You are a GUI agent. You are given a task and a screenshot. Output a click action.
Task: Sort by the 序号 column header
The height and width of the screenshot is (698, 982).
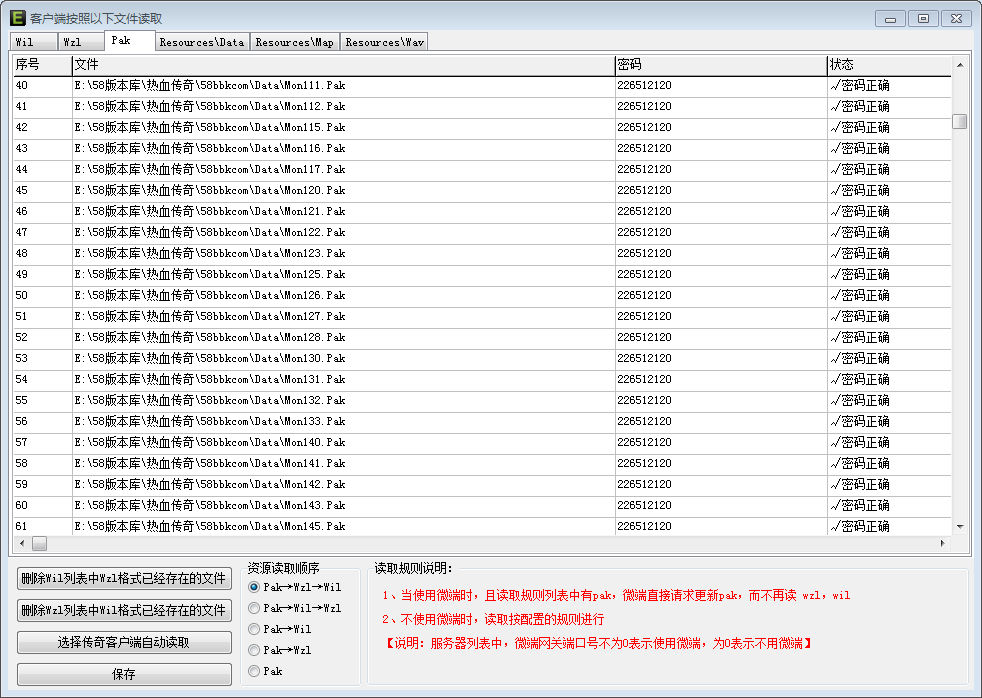pos(43,64)
